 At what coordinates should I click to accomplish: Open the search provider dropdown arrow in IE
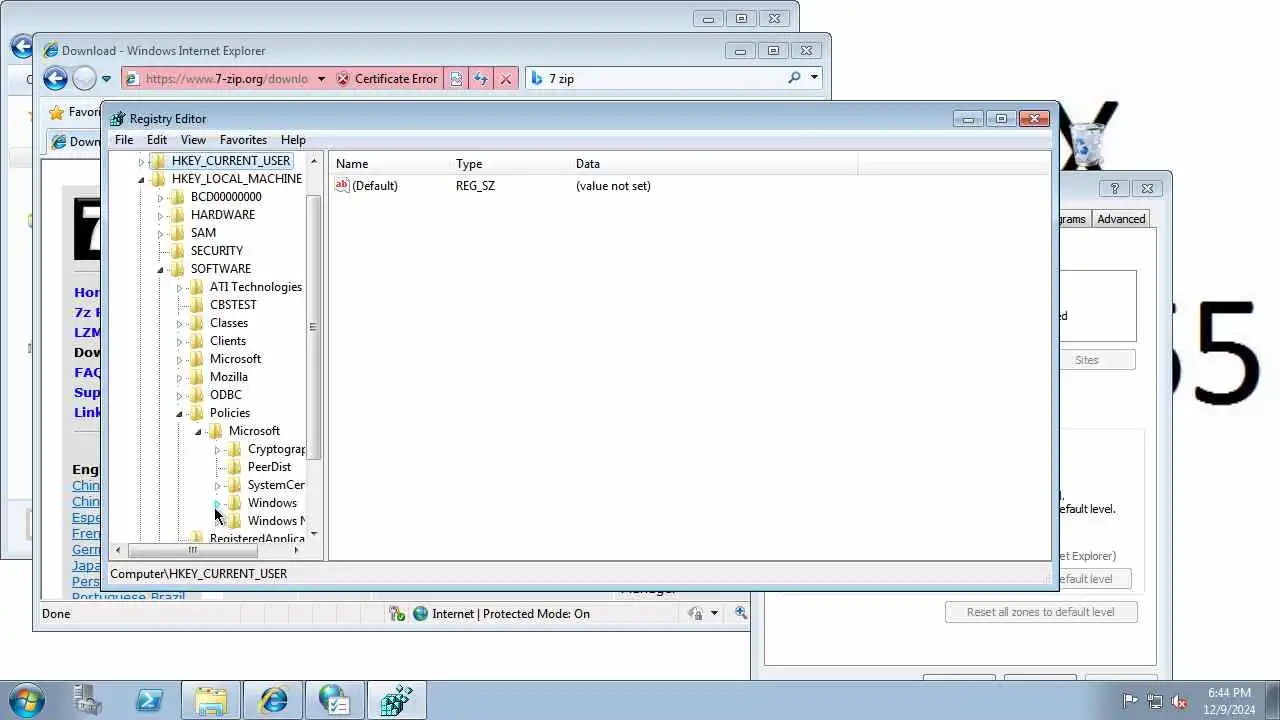pyautogui.click(x=814, y=78)
